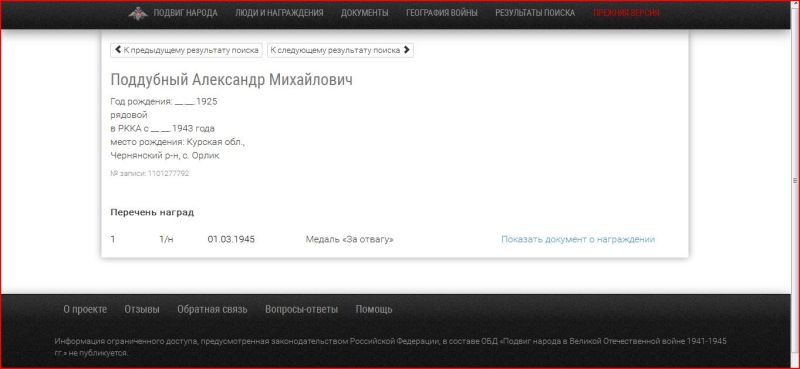Screen dimensions: 800x369
Task: Open the О проекте footer link
Action: click(85, 309)
